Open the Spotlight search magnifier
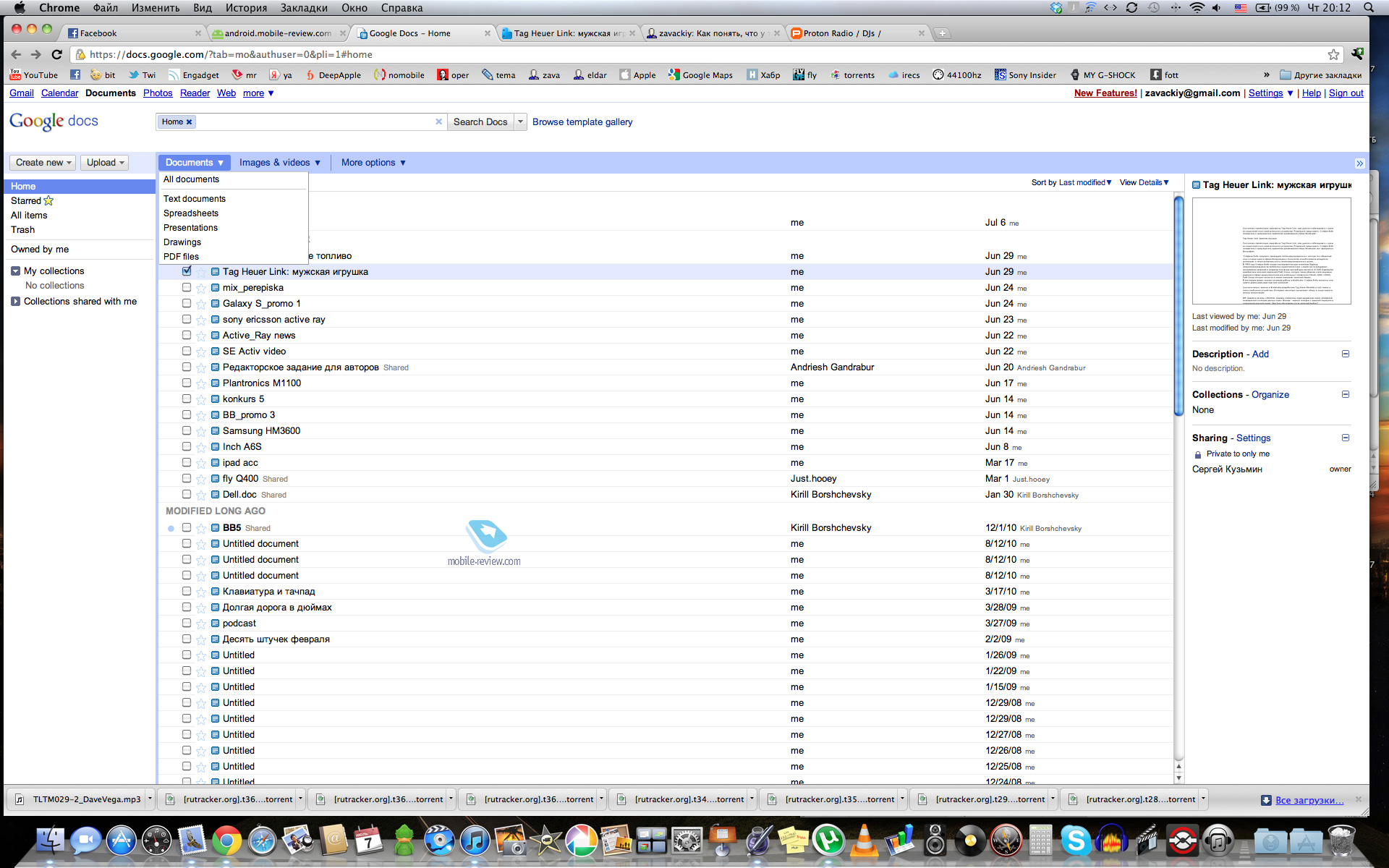 (x=1369, y=8)
